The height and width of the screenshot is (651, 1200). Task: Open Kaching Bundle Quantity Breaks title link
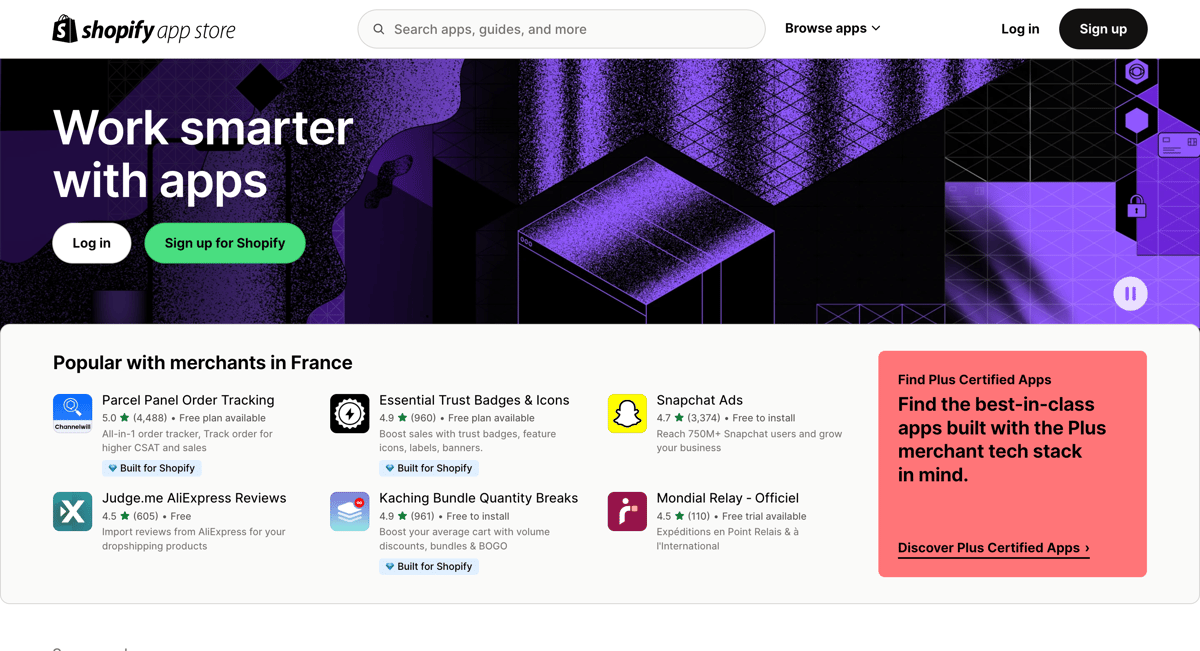point(479,498)
